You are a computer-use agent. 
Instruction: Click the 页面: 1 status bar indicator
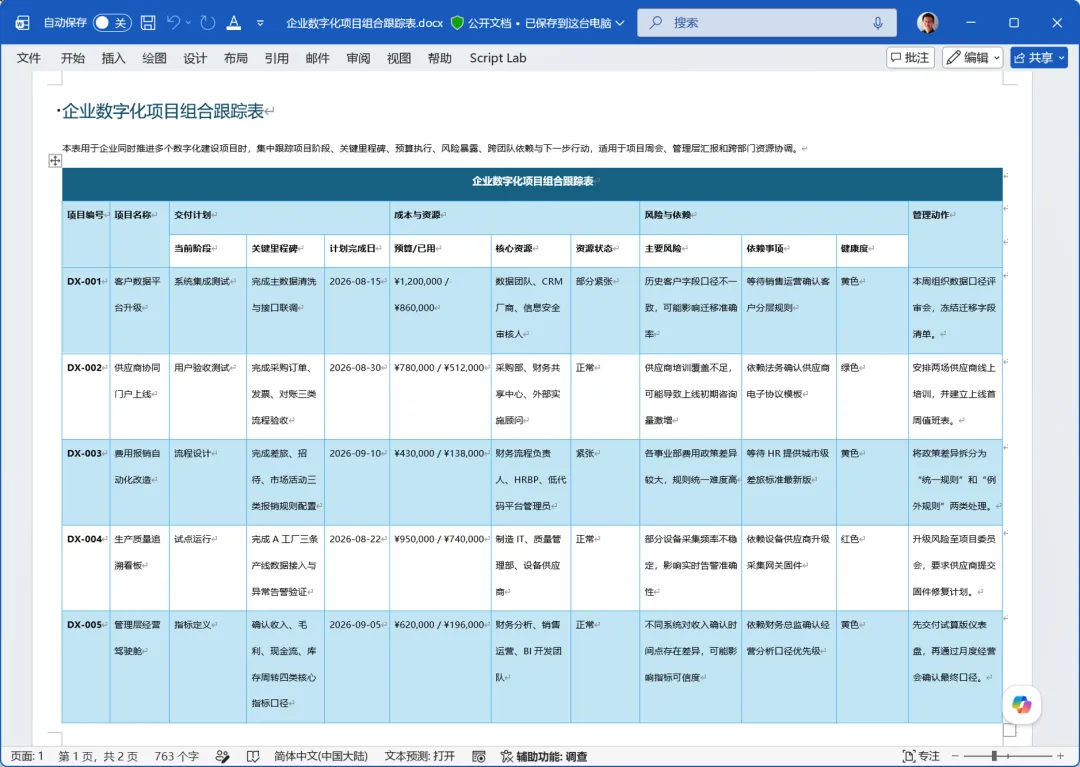tap(28, 756)
